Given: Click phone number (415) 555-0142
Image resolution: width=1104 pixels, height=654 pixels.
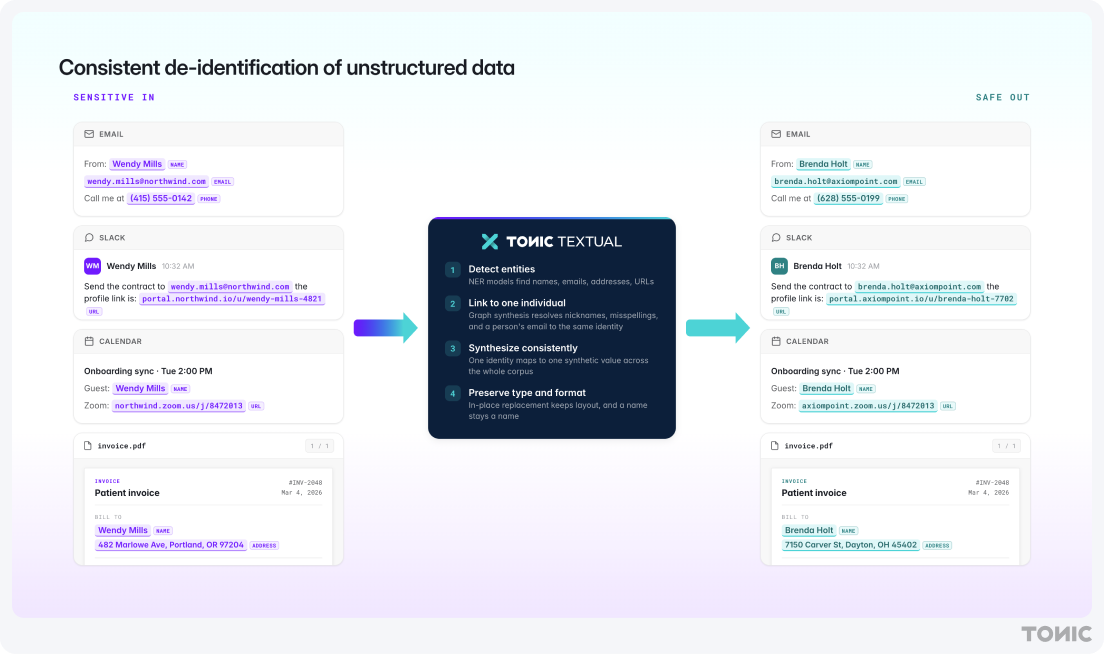Looking at the screenshot, I should click(x=161, y=199).
